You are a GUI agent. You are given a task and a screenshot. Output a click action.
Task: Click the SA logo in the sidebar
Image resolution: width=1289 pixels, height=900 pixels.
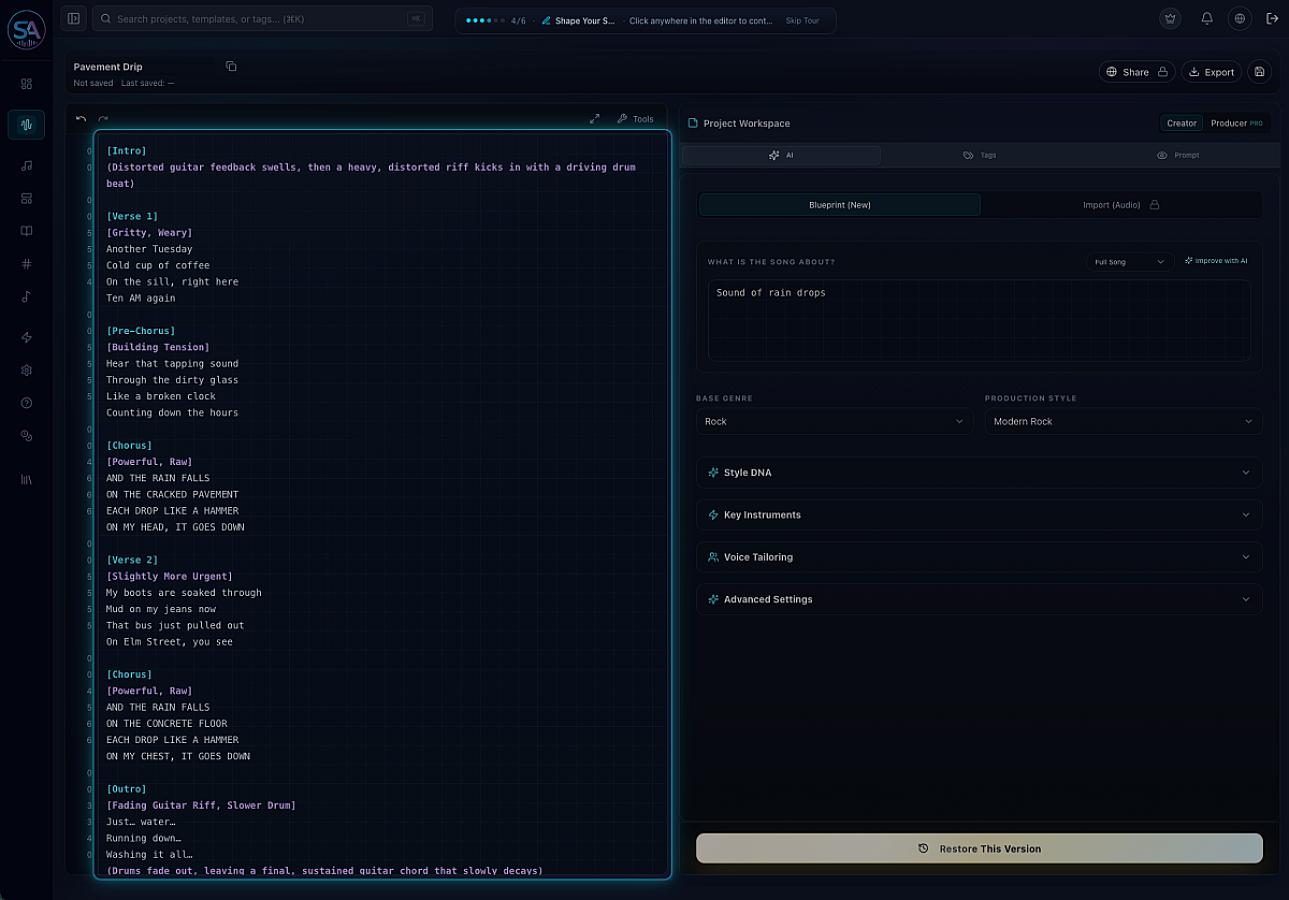click(26, 28)
